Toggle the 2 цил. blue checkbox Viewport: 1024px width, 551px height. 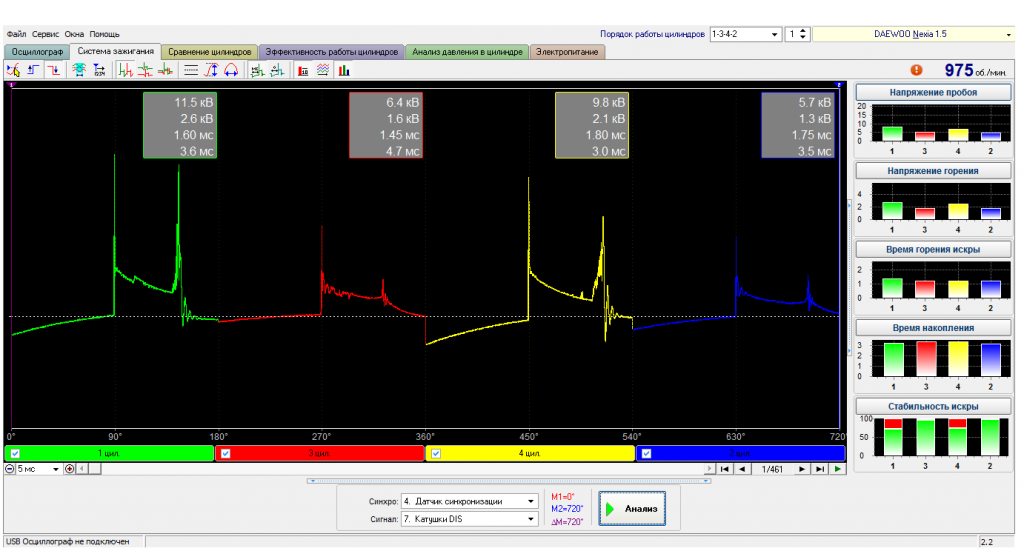(646, 453)
